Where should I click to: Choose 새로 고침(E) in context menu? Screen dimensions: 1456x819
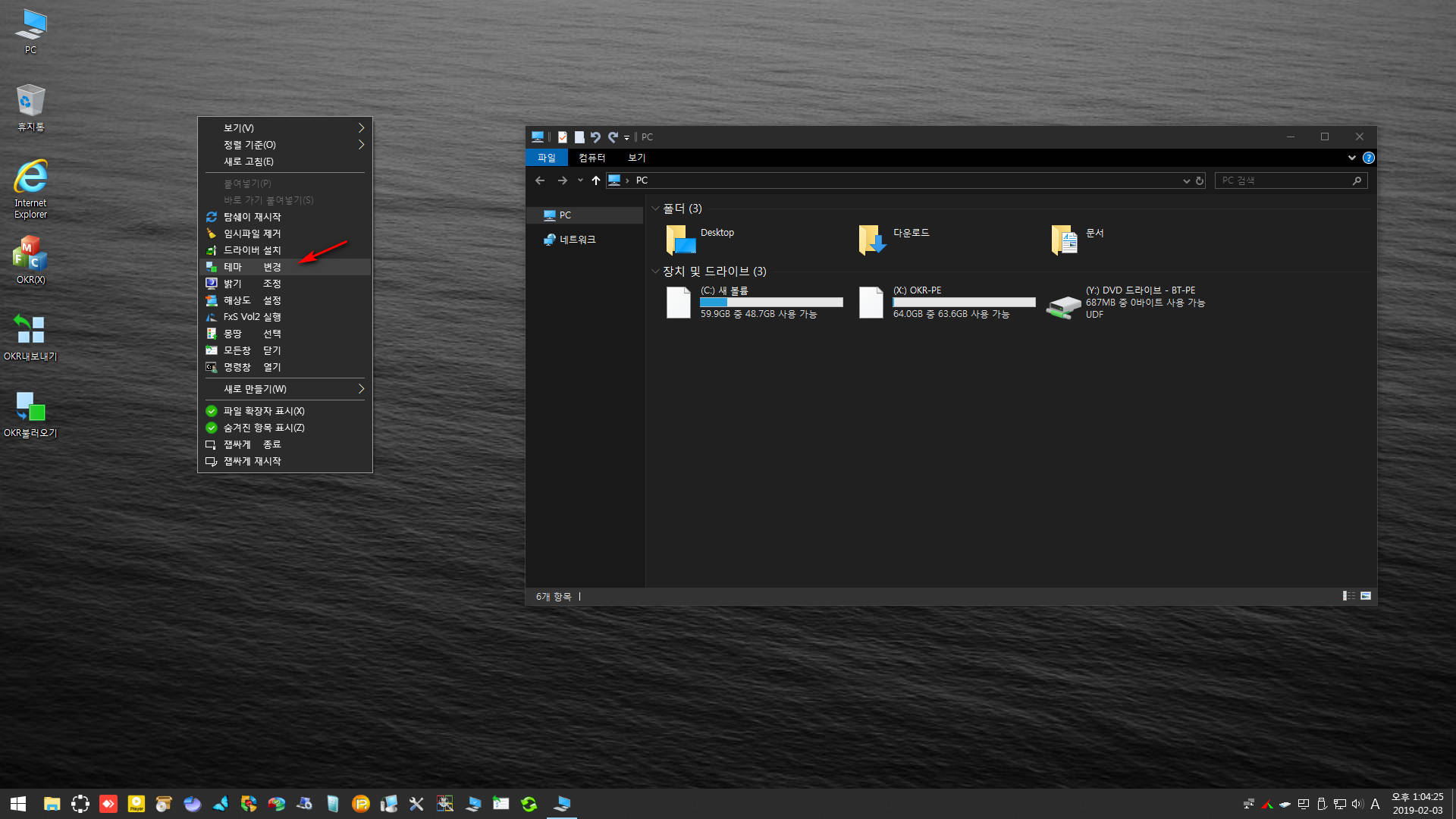pos(285,162)
